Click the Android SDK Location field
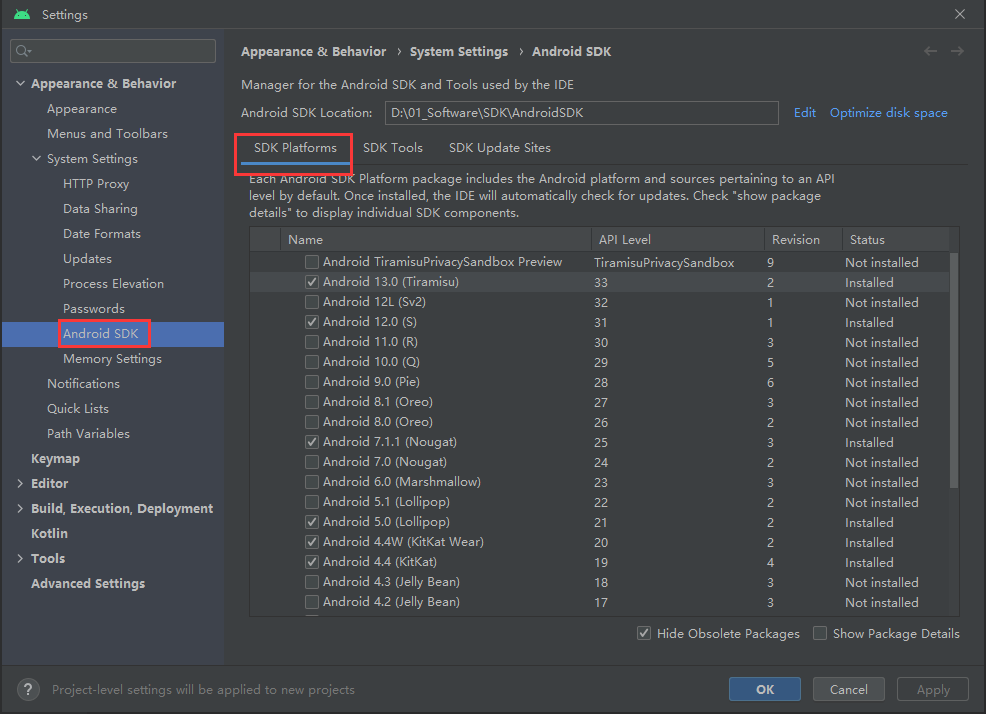Screen dimensions: 986x714 point(581,113)
